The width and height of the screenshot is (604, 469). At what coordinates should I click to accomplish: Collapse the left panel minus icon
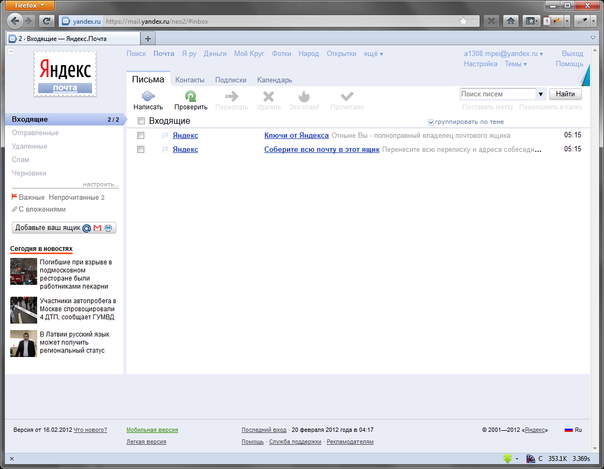12,51
